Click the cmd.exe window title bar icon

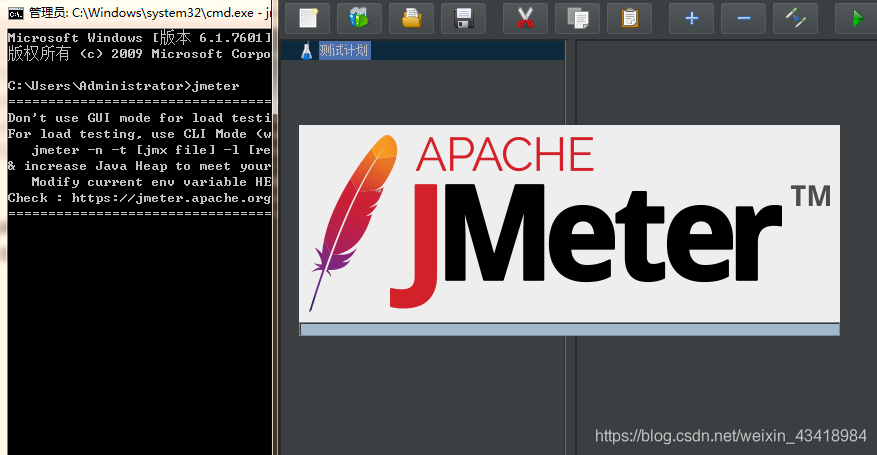coord(16,13)
